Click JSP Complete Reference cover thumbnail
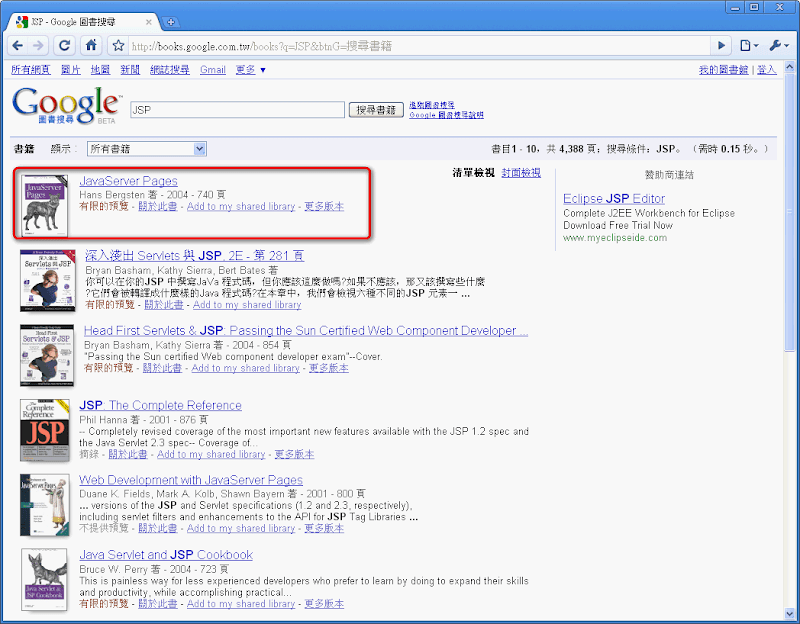The height and width of the screenshot is (624, 800). tap(44, 431)
